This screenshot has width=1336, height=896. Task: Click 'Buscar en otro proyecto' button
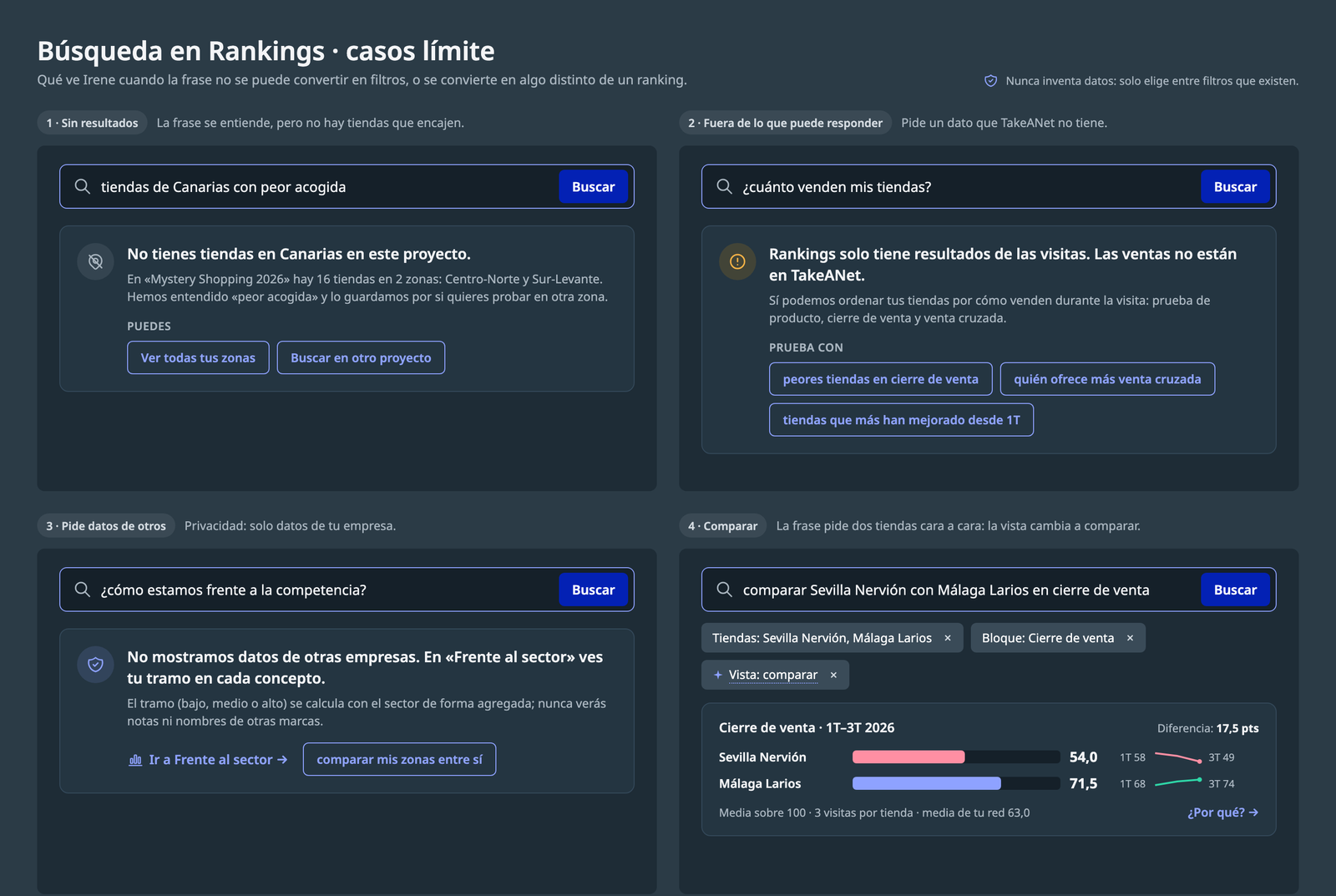point(361,357)
